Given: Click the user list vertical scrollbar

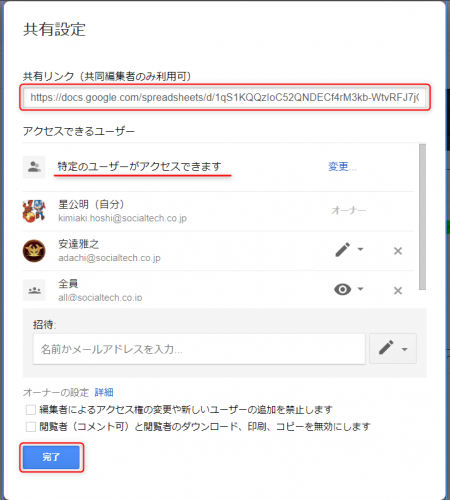Looking at the screenshot, I should point(422,217).
